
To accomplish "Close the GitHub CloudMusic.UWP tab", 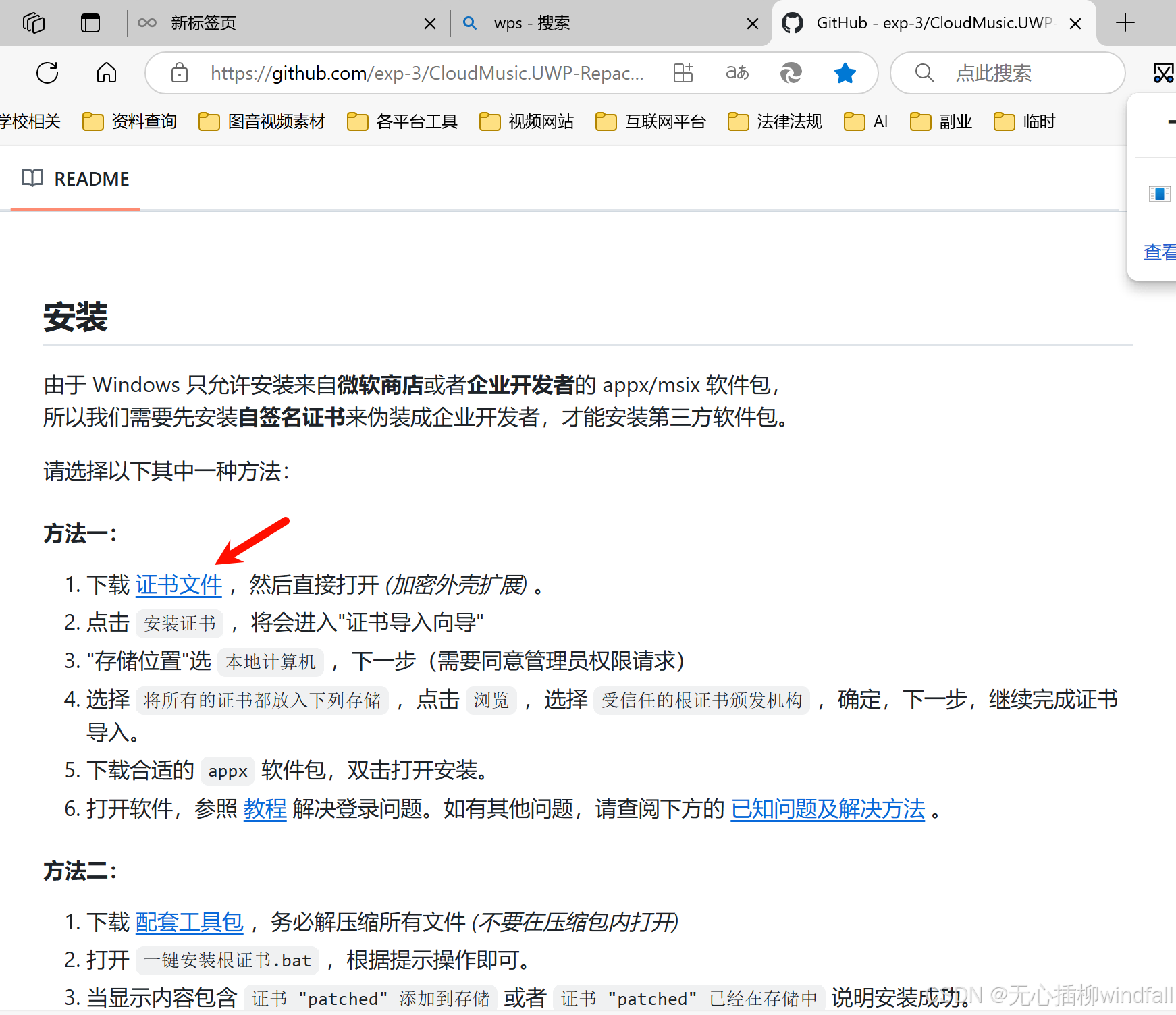I will pyautogui.click(x=1075, y=24).
